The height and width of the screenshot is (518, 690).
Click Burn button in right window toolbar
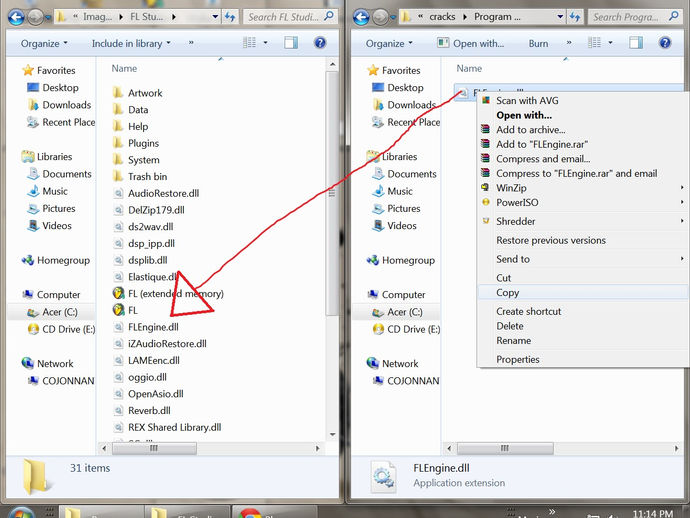point(538,43)
